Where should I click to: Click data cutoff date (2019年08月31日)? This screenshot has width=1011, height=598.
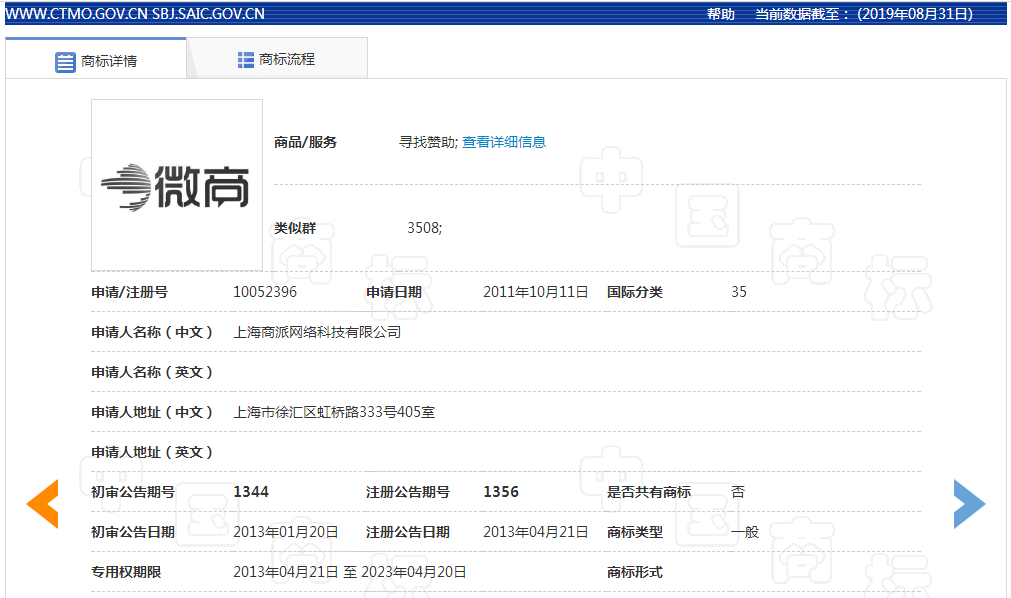(915, 14)
